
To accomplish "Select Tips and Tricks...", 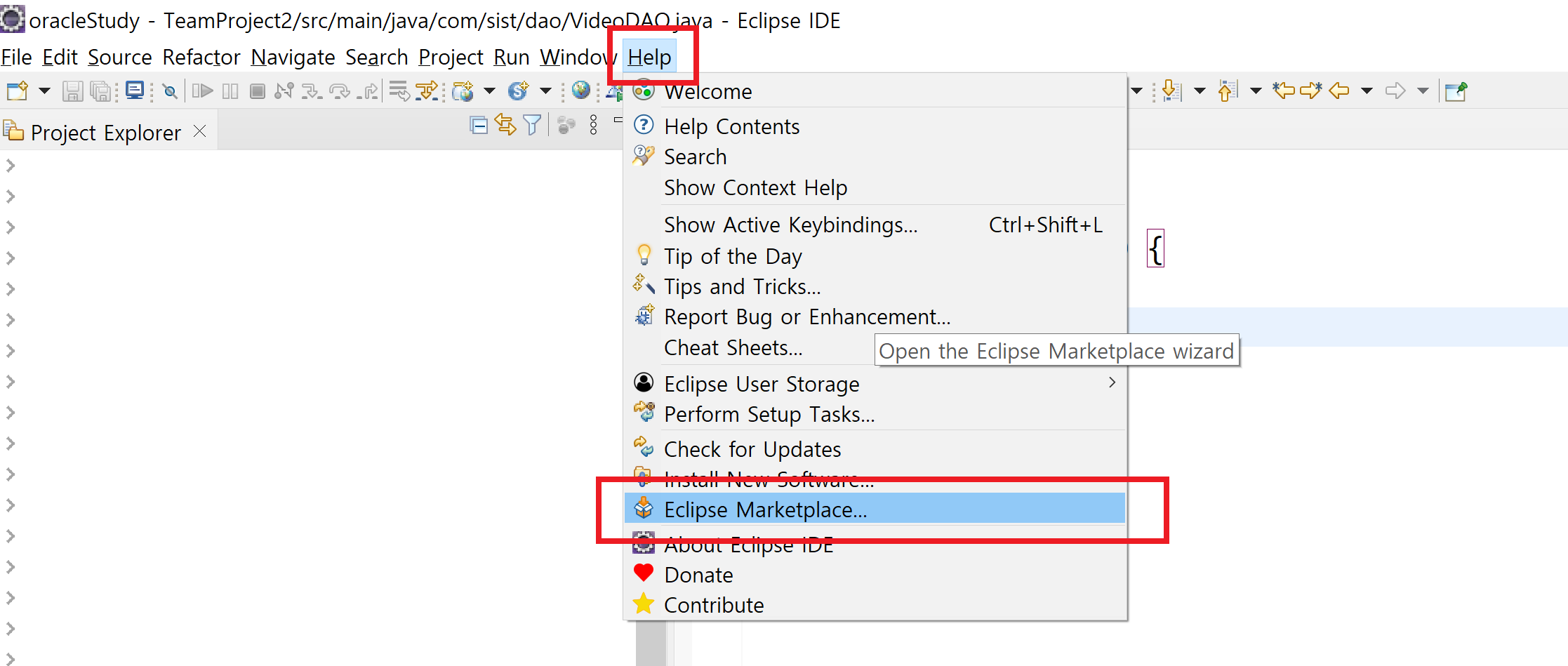I will coord(875,286).
